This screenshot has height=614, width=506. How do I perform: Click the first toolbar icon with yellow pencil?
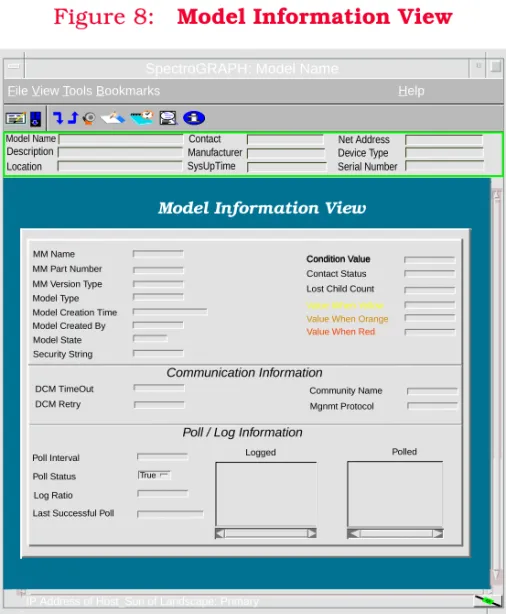point(16,118)
